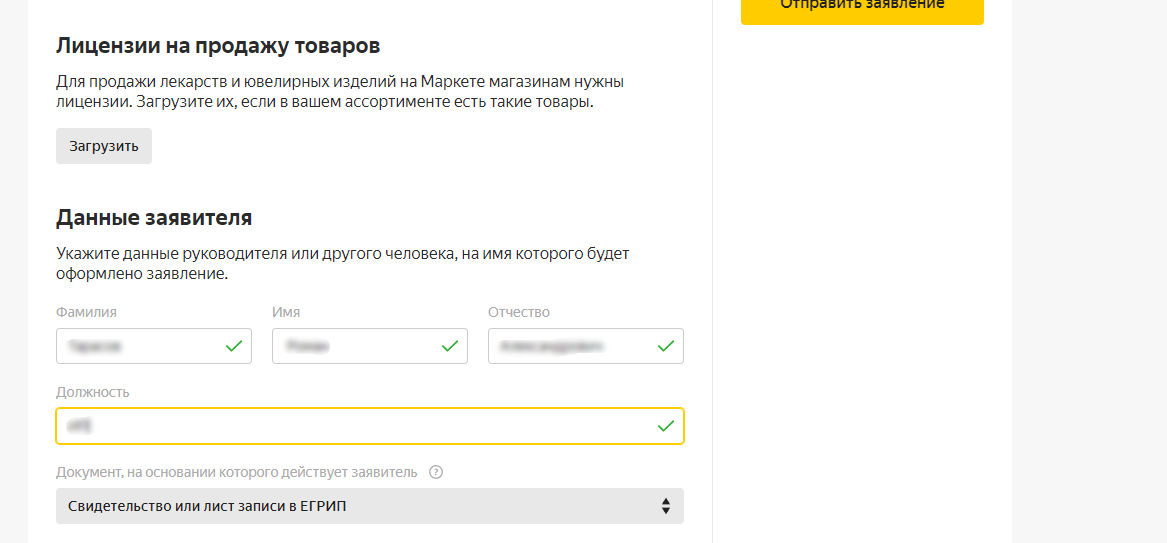Screen dimensions: 1167x543
Task: Click the green checkmark in the Имя field
Action: (450, 346)
